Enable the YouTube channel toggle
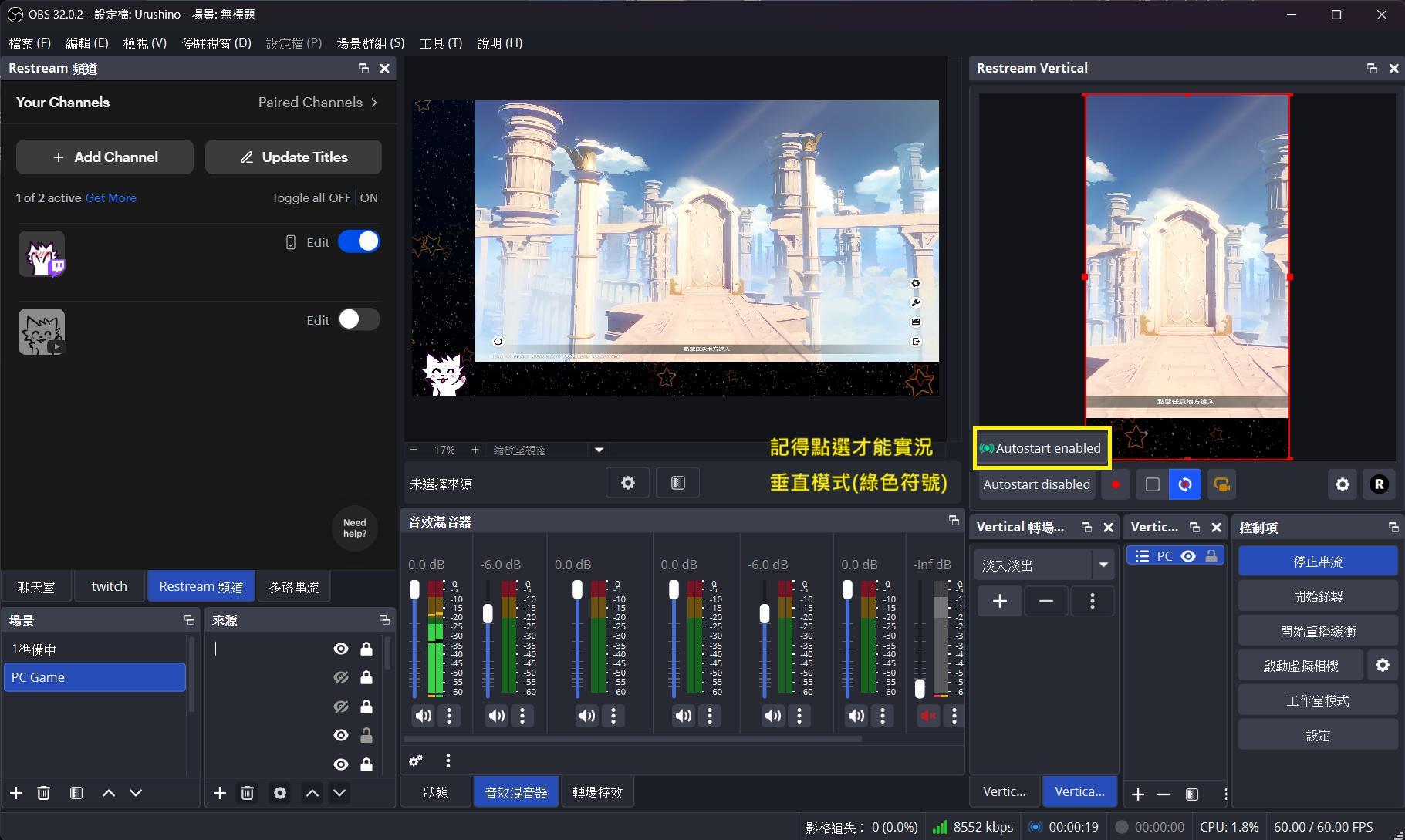Screen dimensions: 1405x840 [x=359, y=319]
